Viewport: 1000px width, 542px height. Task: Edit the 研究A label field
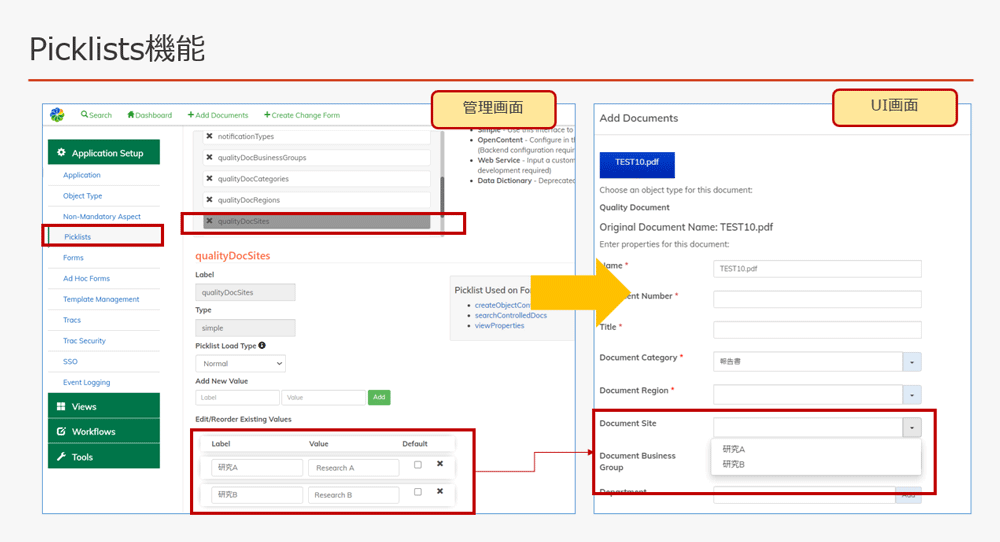[257, 467]
